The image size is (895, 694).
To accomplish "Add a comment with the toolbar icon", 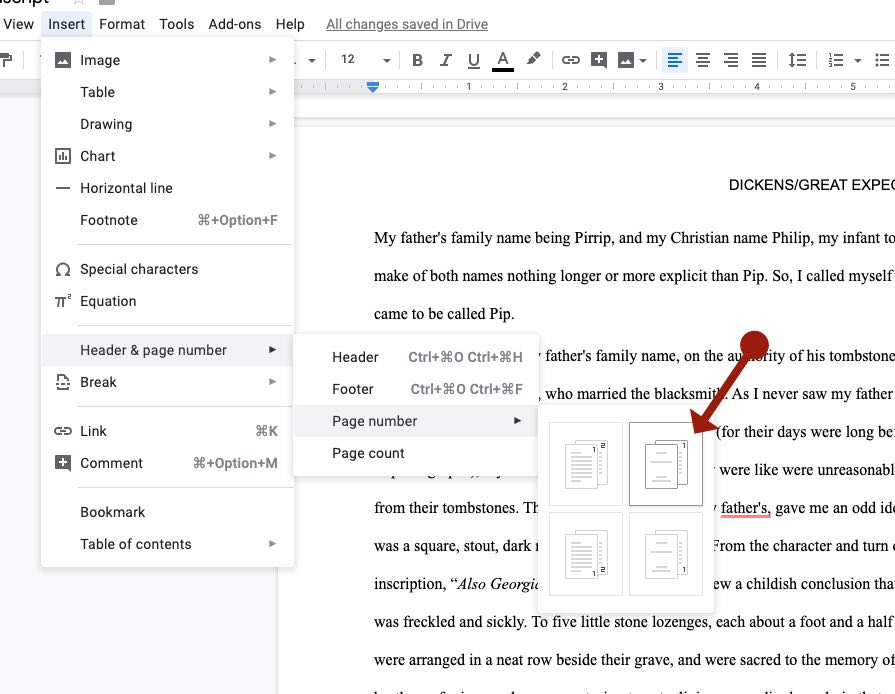I will click(x=598, y=59).
